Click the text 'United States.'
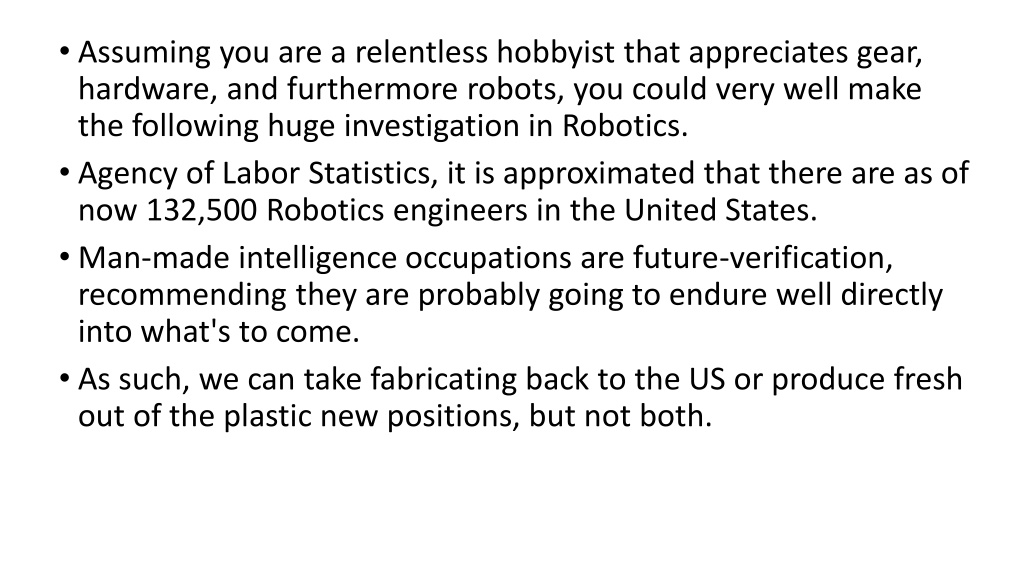The height and width of the screenshot is (576, 1024). tap(721, 210)
